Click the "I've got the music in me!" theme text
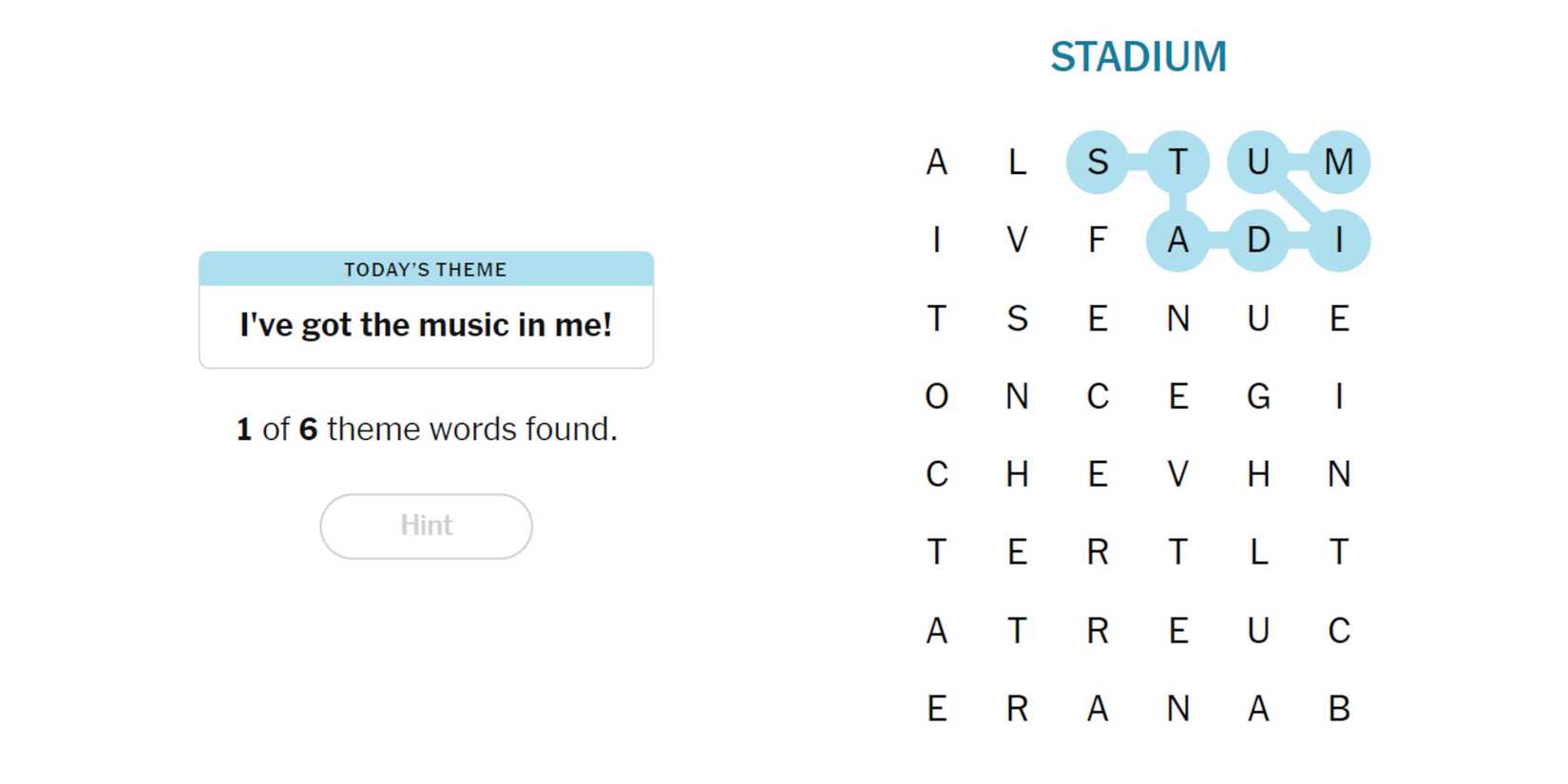The width and height of the screenshot is (1568, 784). tap(426, 325)
